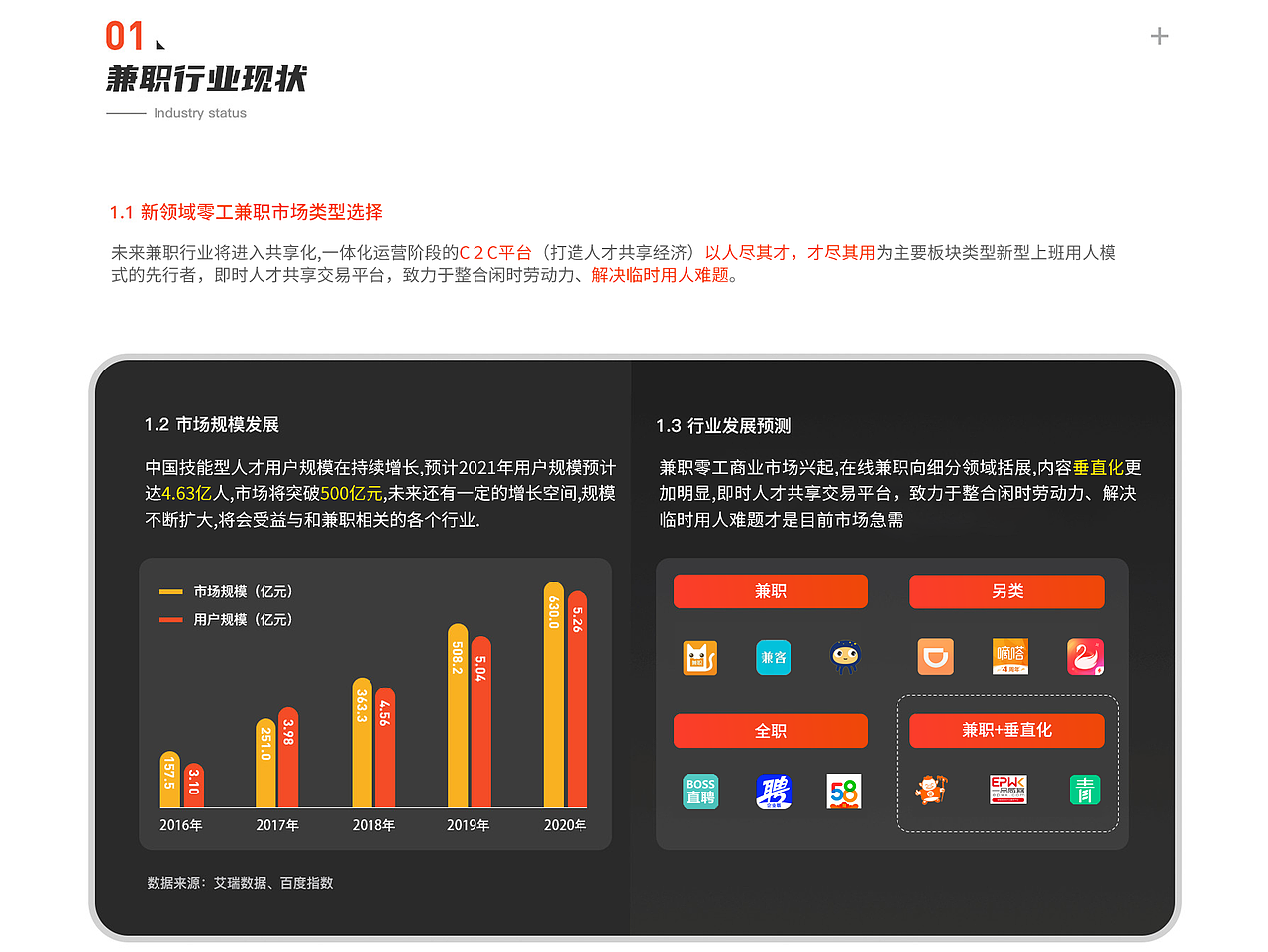Screen dimensions: 1268x952
Task: Click the 另类 category button
Action: [1006, 591]
